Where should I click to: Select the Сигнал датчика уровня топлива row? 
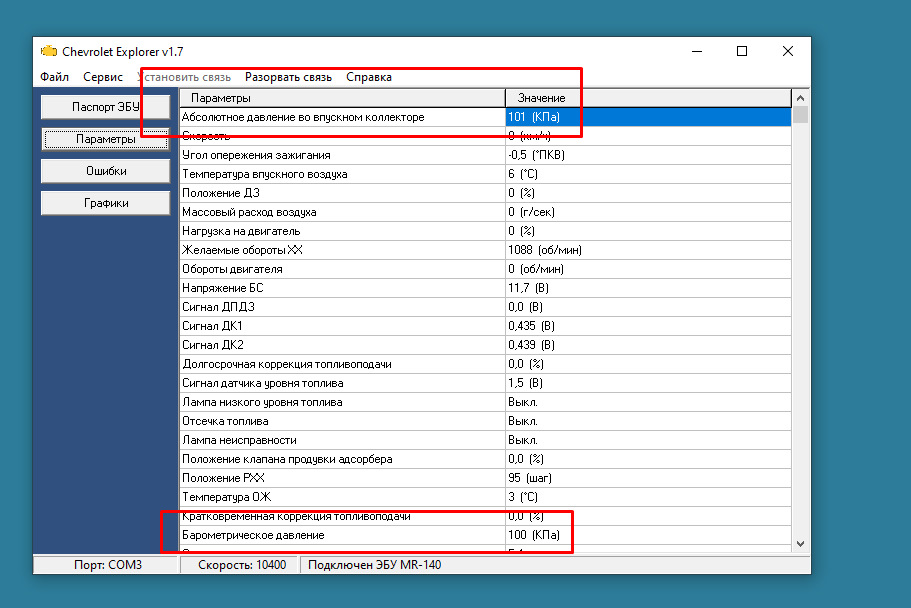coord(485,383)
